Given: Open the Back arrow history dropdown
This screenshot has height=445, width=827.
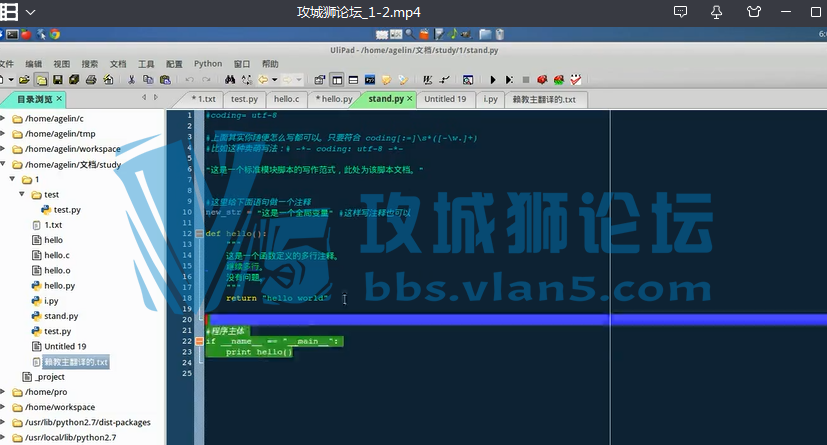Looking at the screenshot, I should [x=275, y=80].
